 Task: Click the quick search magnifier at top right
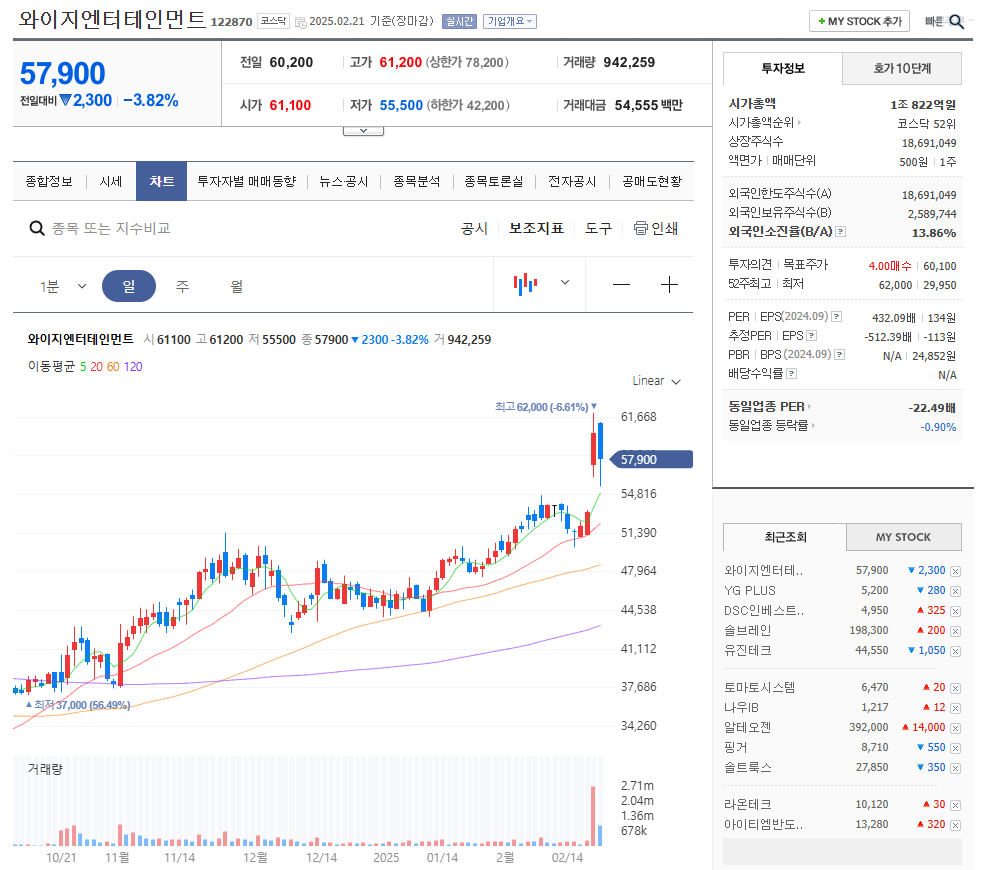click(x=957, y=20)
